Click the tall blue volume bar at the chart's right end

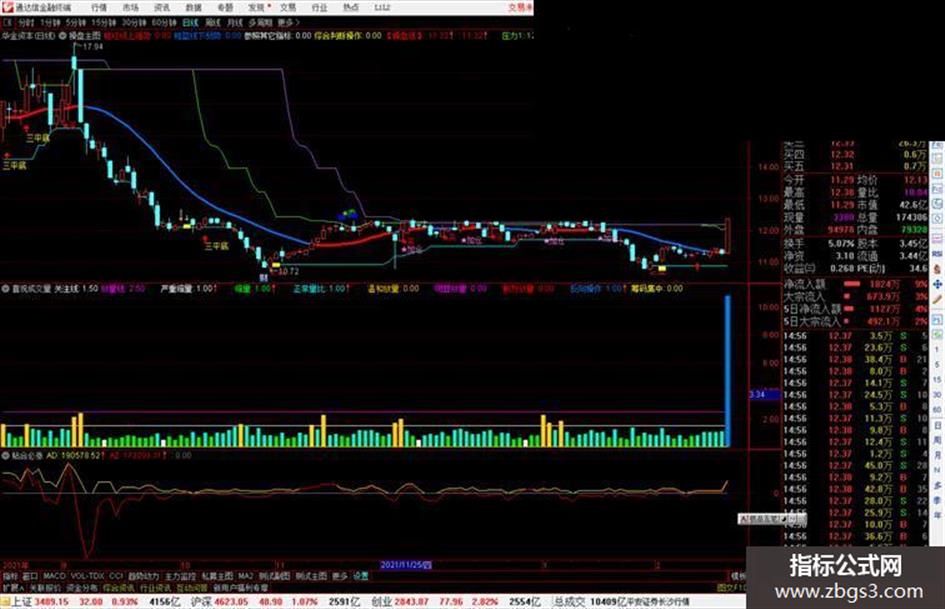click(x=727, y=371)
